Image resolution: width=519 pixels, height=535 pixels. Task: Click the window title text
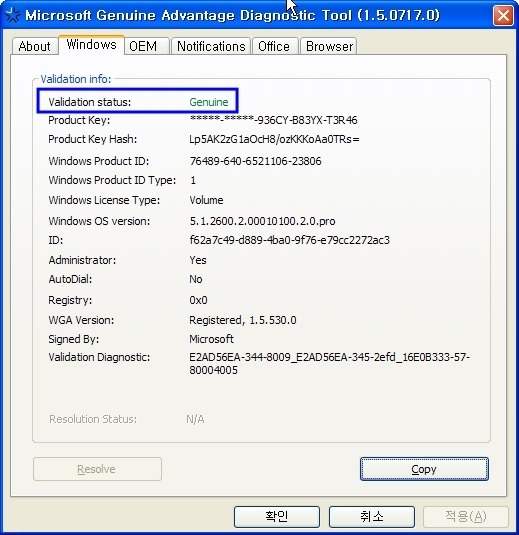tap(232, 15)
